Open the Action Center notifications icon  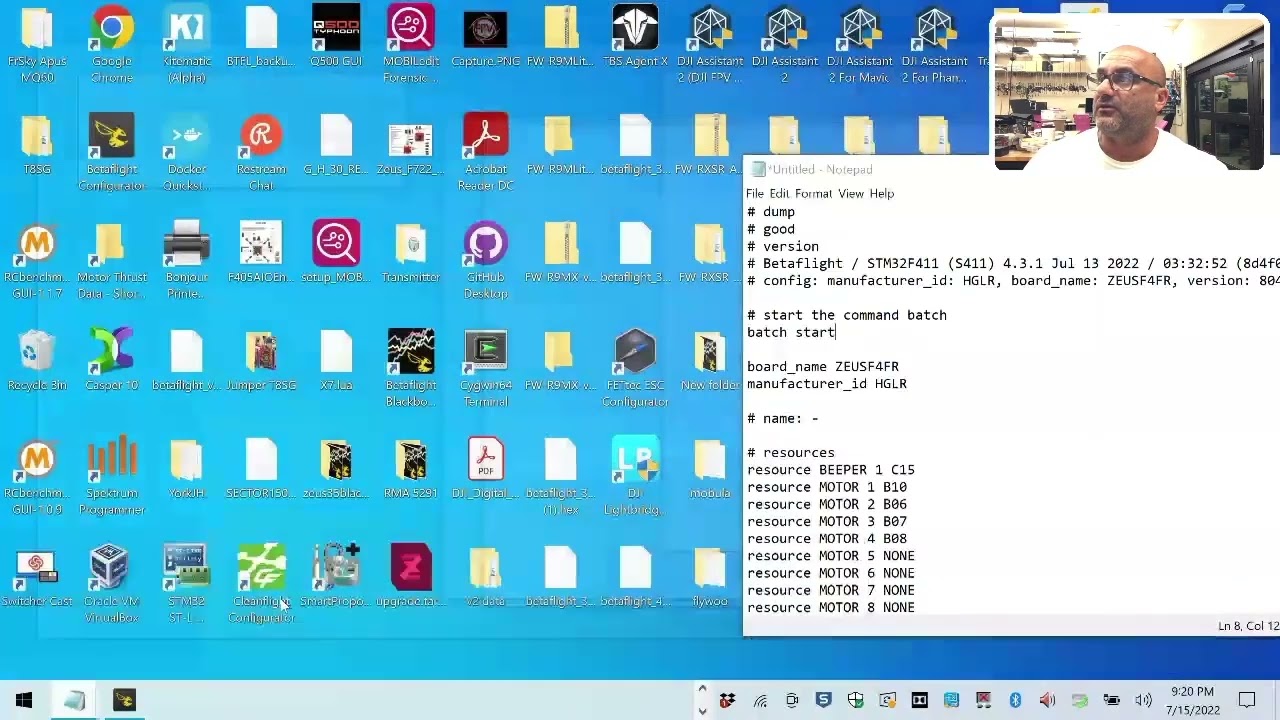click(x=1247, y=700)
